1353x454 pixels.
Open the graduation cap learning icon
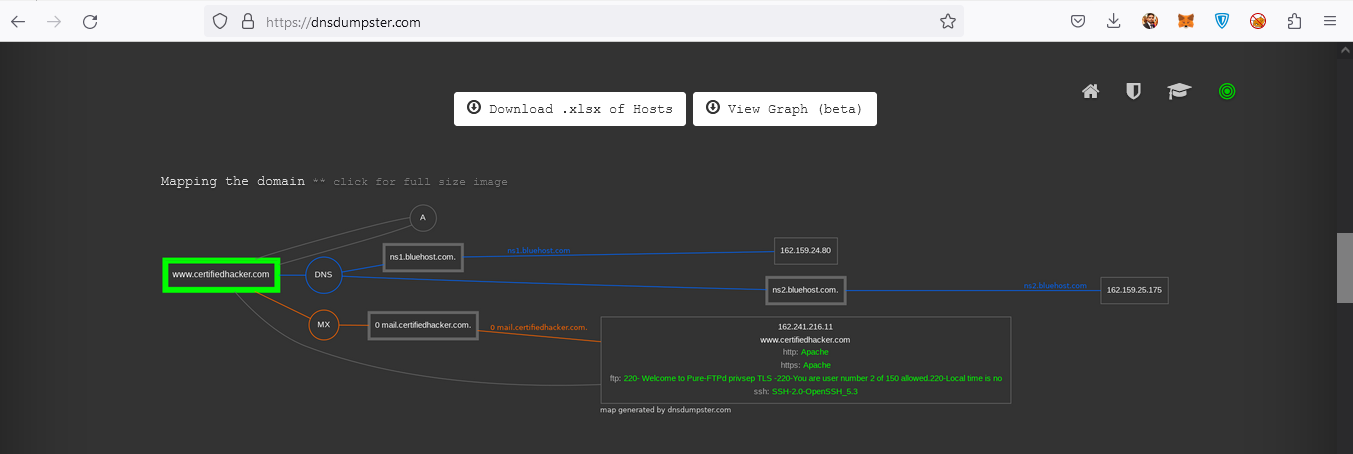(1179, 91)
